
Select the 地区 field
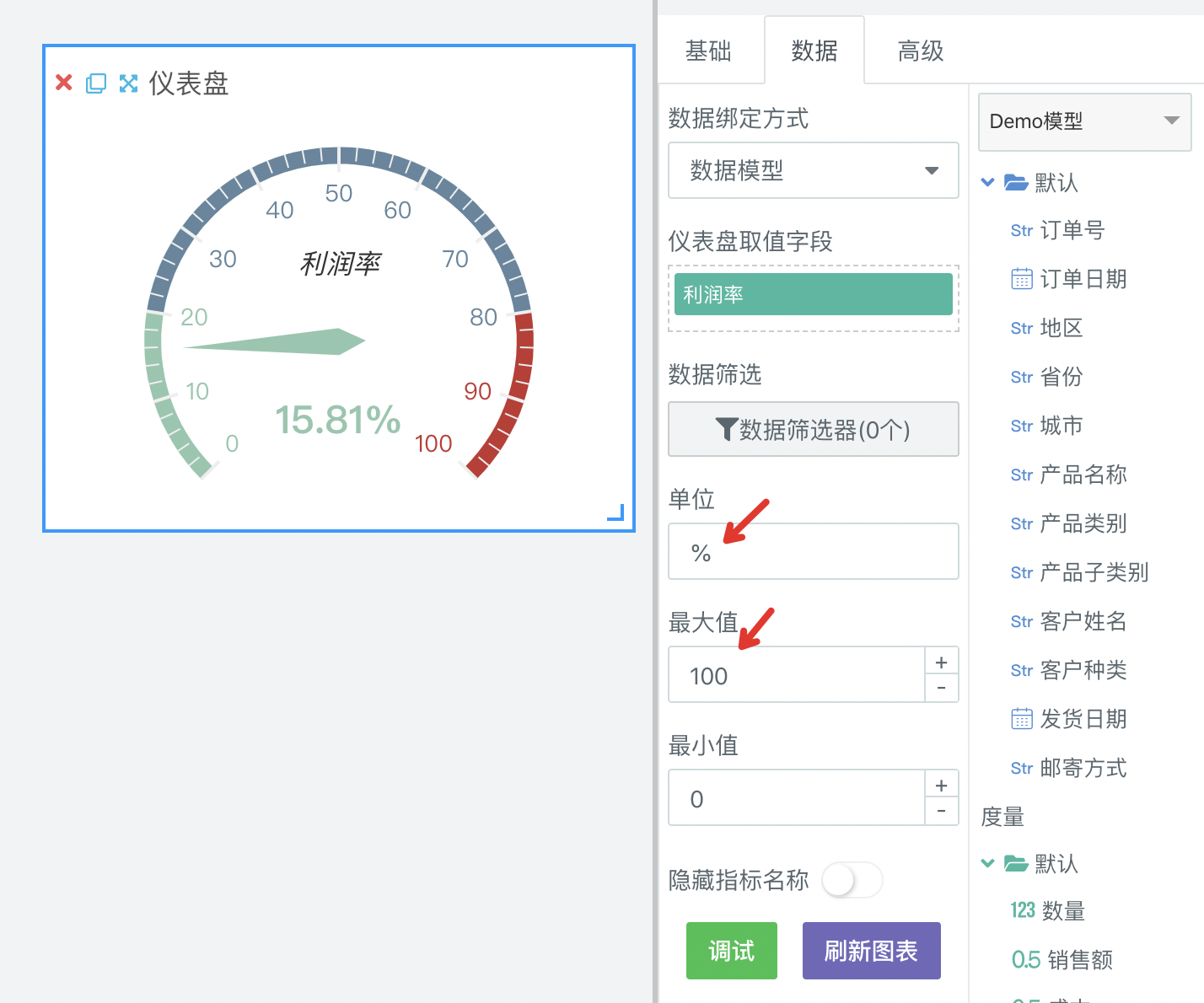[x=1062, y=329]
